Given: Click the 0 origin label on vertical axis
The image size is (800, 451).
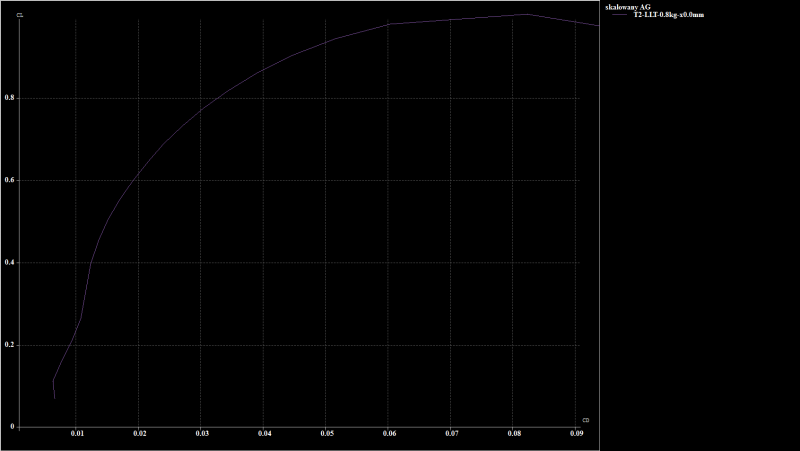Looking at the screenshot, I should [12, 427].
